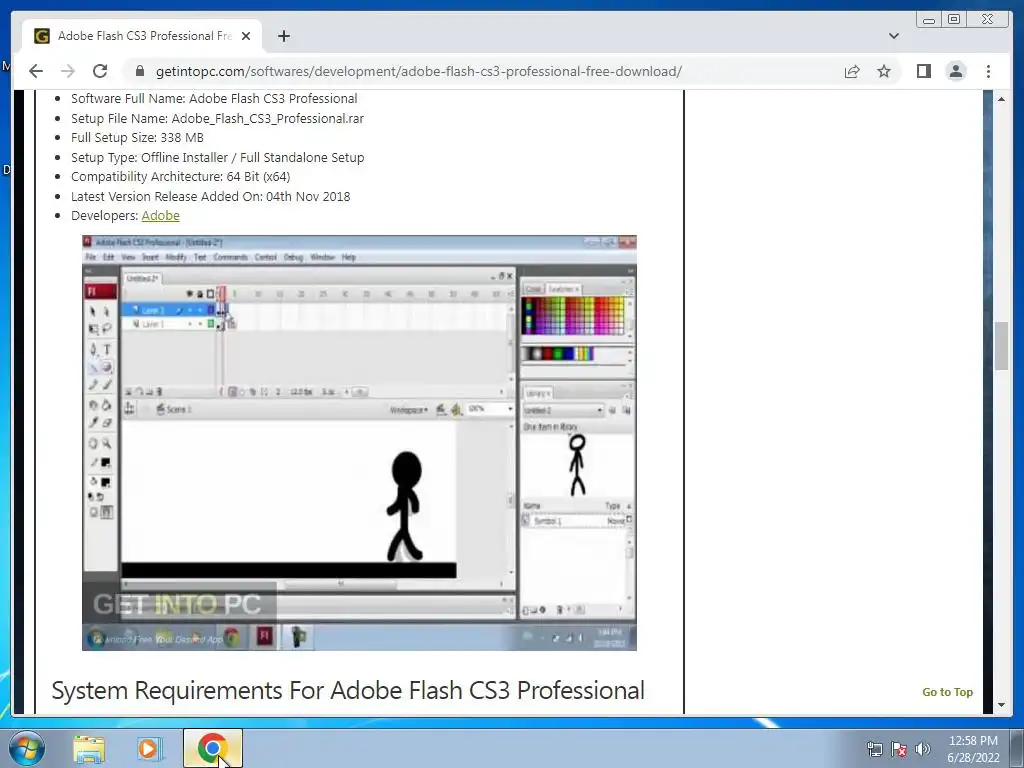Image resolution: width=1024 pixels, height=768 pixels.
Task: Open the three-dot Chrome menu
Action: point(988,71)
